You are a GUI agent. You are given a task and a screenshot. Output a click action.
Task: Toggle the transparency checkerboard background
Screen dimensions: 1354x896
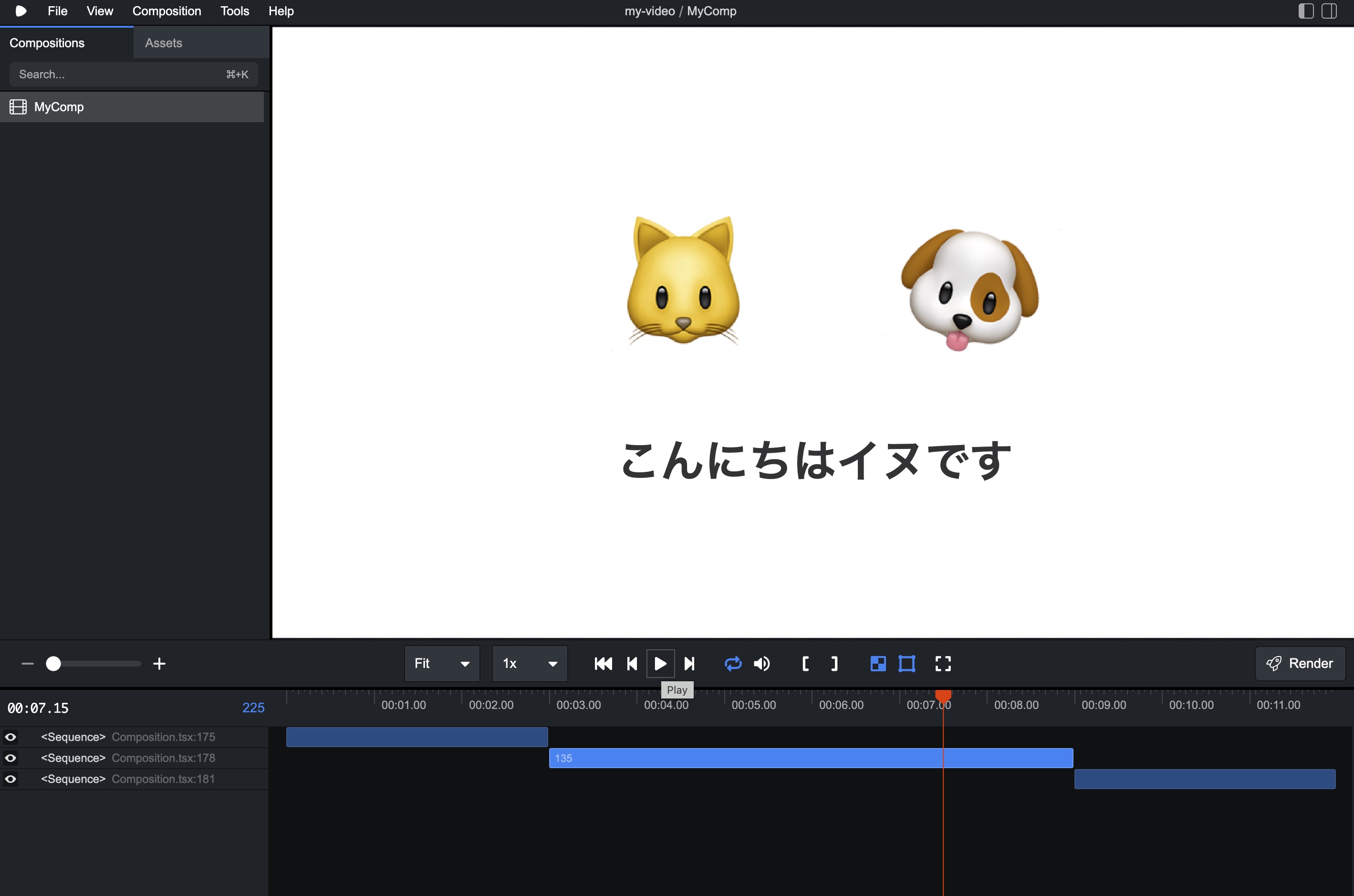click(878, 664)
